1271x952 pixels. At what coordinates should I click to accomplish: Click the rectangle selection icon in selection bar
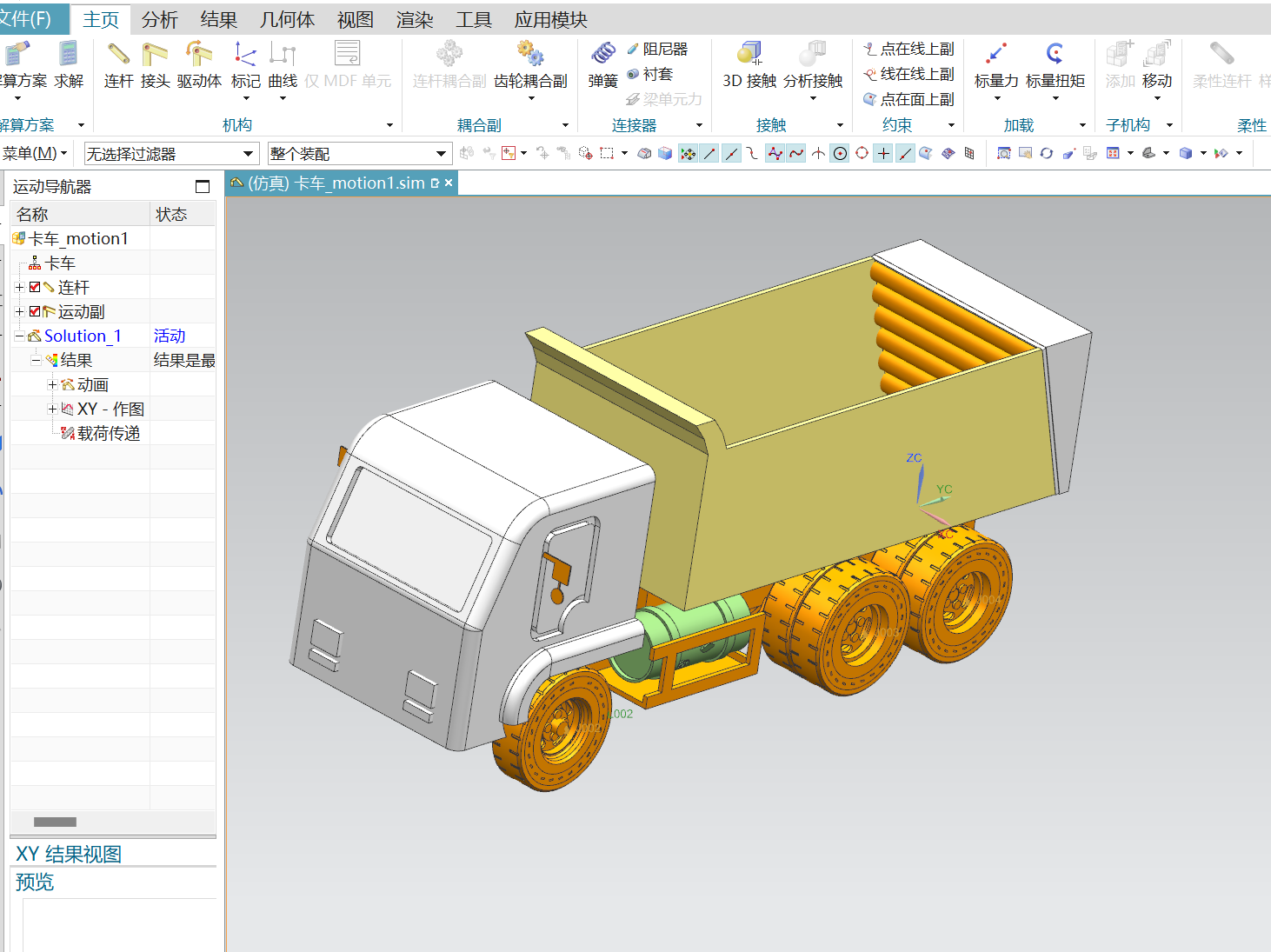click(x=607, y=154)
